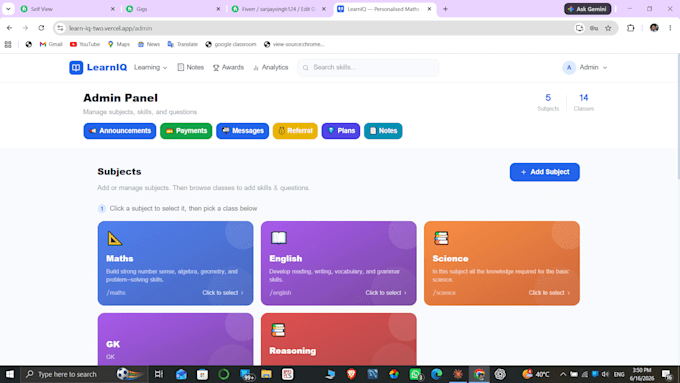Click the /maths slug text
Screen dimensions: 680x383
pos(116,293)
